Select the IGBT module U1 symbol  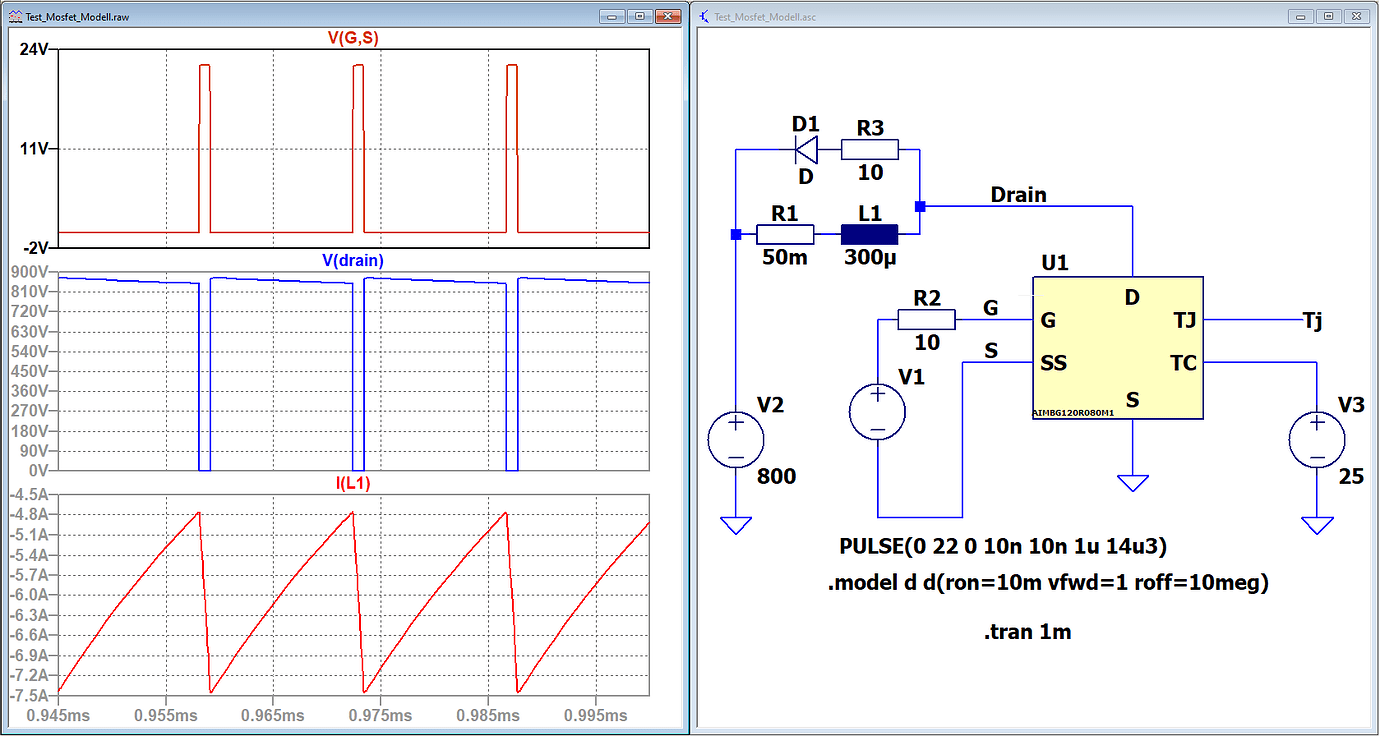(x=1117, y=348)
